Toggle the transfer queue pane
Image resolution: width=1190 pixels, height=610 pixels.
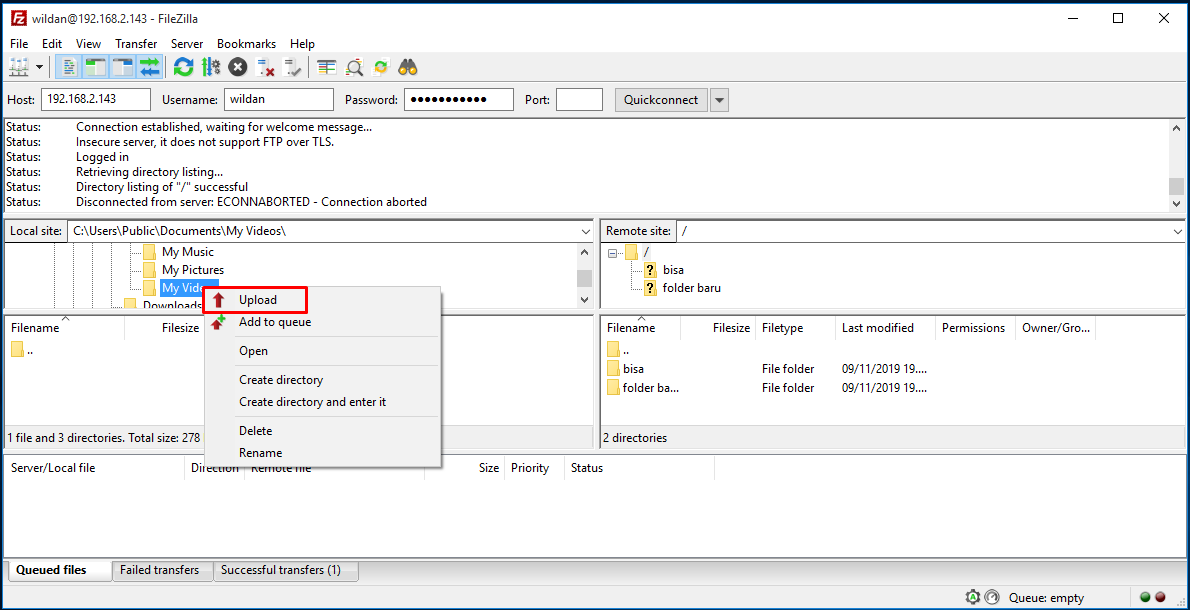tap(148, 66)
